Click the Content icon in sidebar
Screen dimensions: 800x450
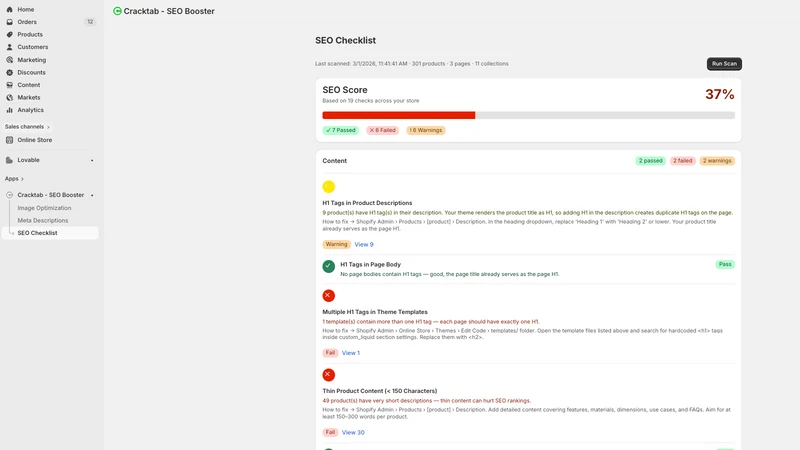pos(9,85)
